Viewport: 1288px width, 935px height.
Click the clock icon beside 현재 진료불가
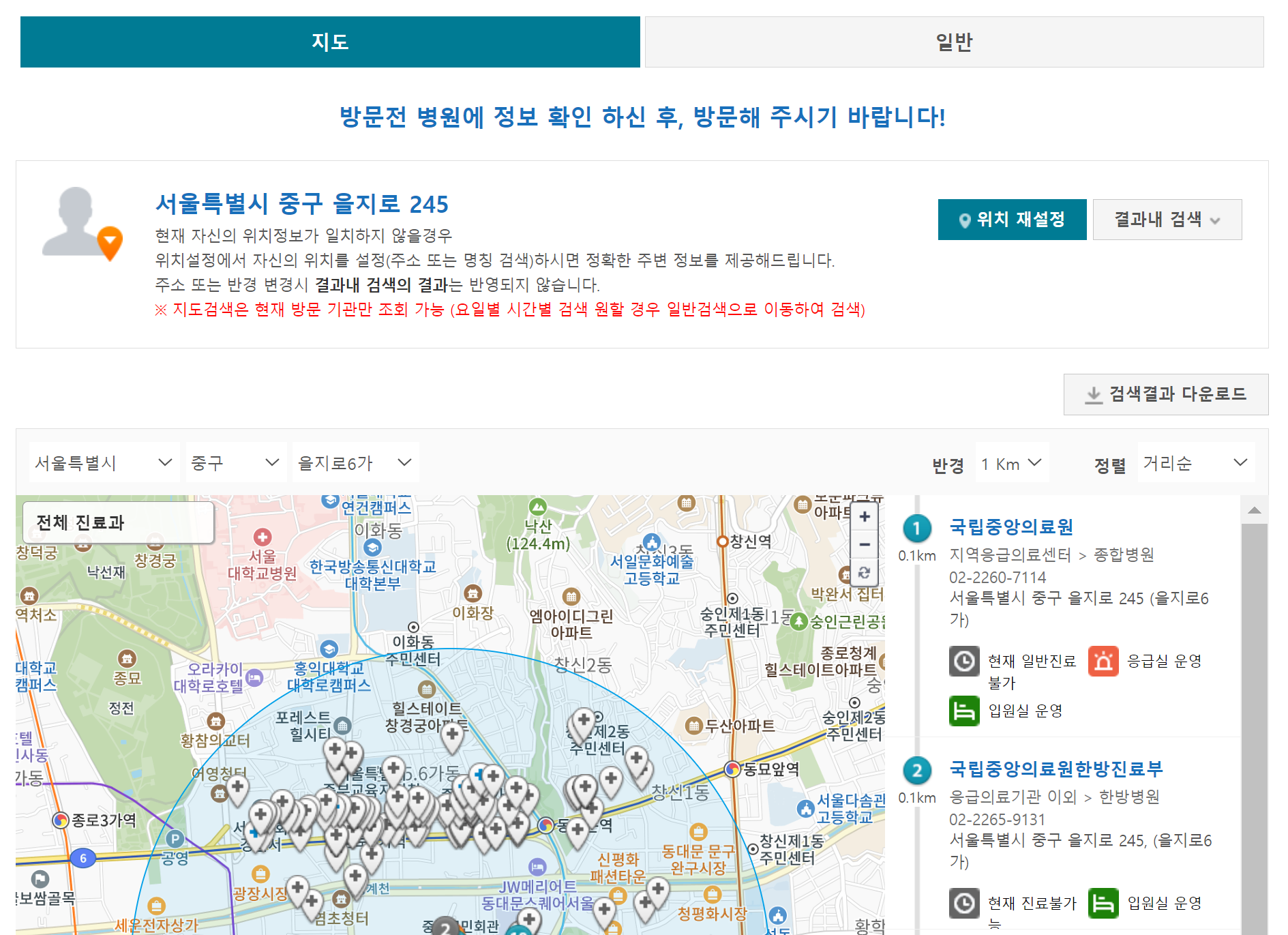click(964, 903)
